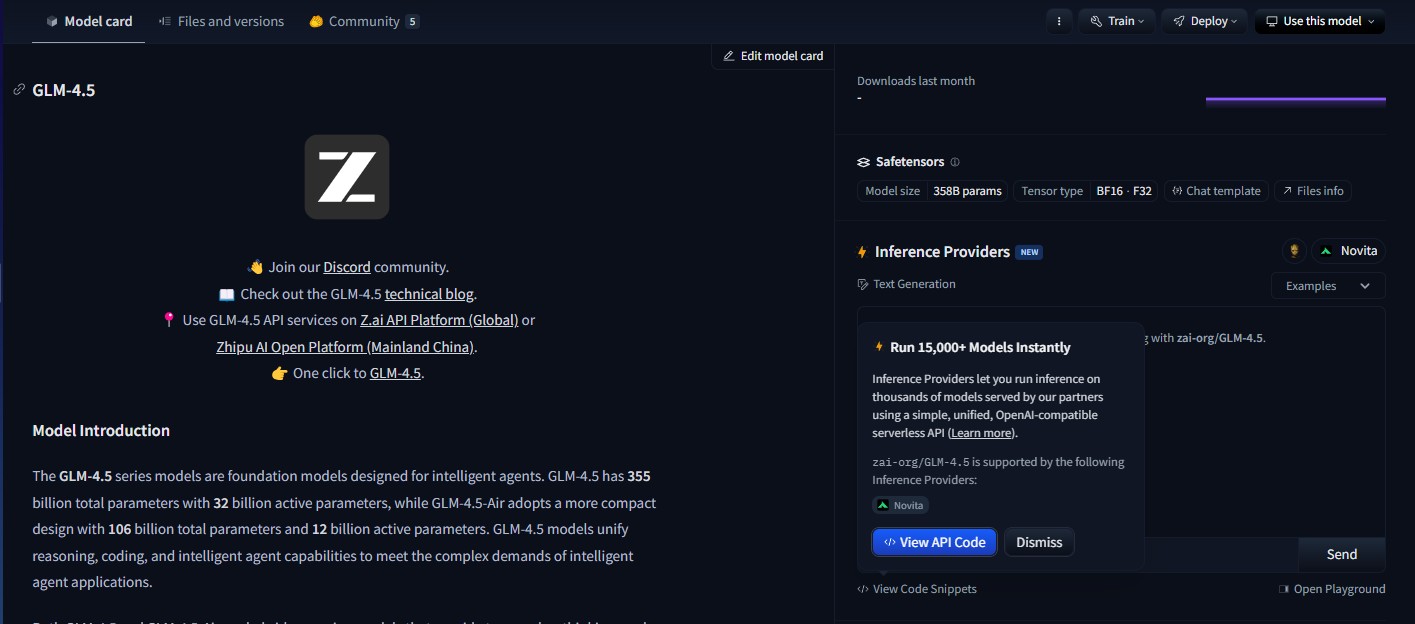Click the Tensor type BF16 · F32 tag

(x=1086, y=191)
